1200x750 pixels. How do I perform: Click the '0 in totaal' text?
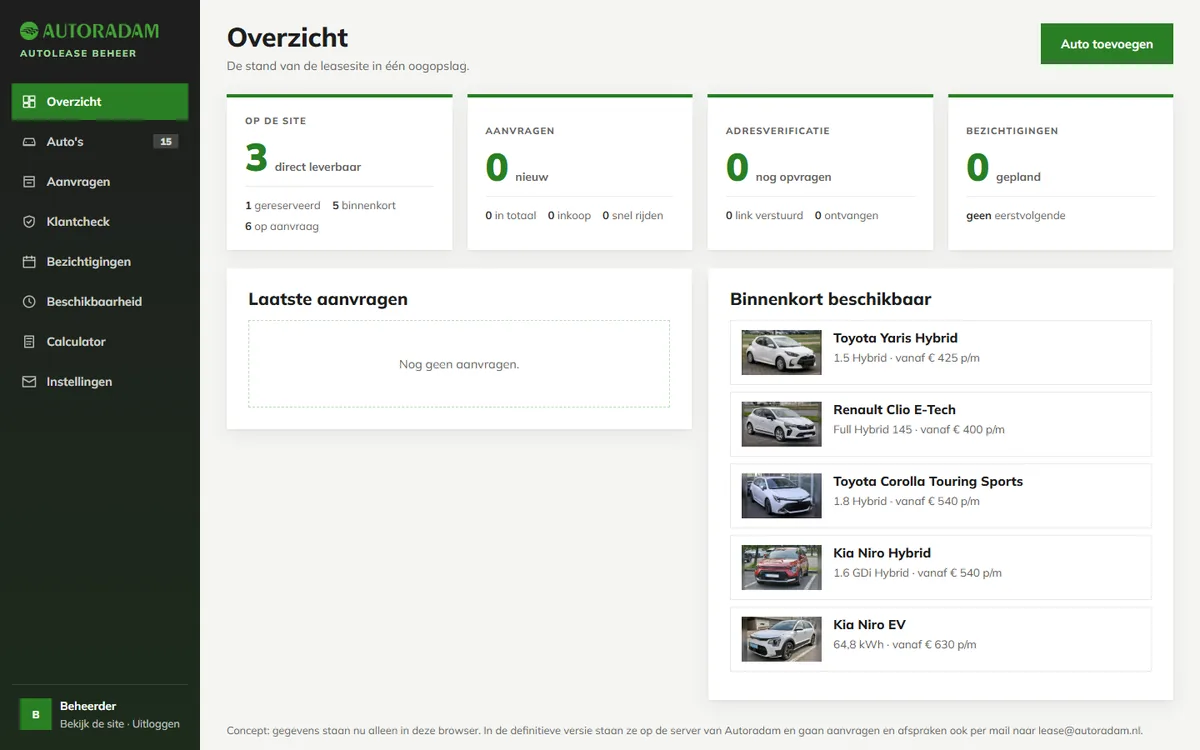tap(511, 216)
